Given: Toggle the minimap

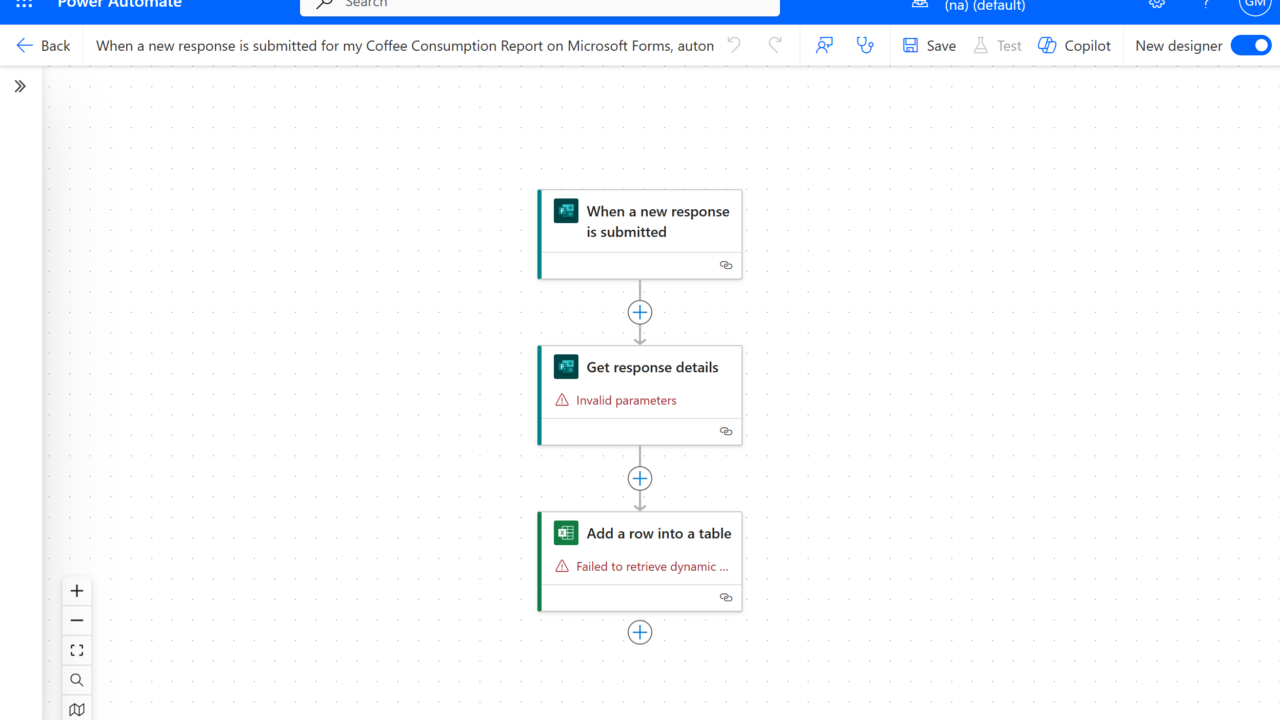Looking at the screenshot, I should tap(77, 710).
